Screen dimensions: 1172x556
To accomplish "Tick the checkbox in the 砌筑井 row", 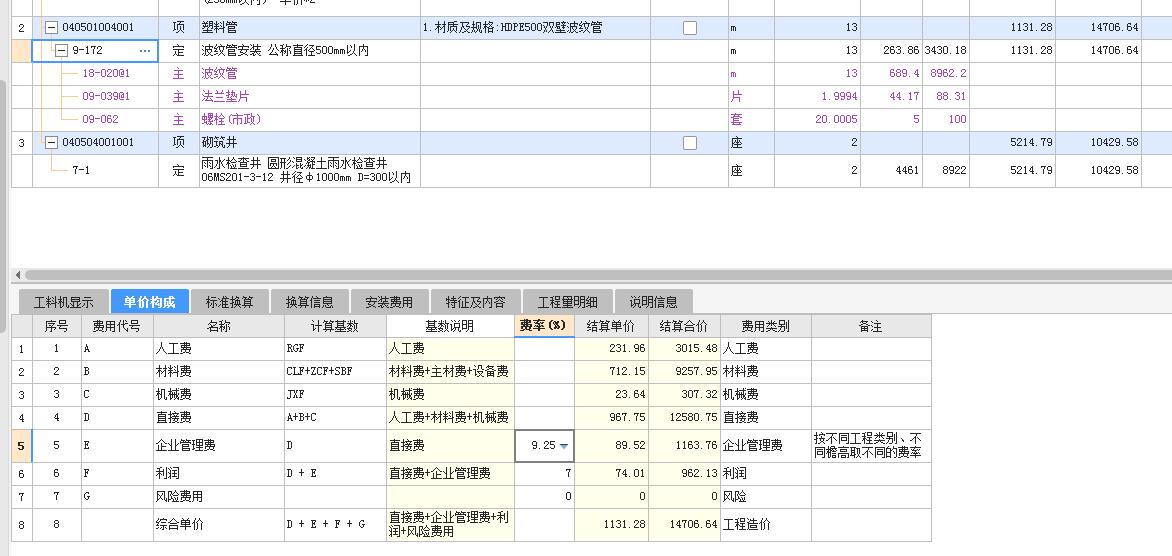I will coord(690,142).
